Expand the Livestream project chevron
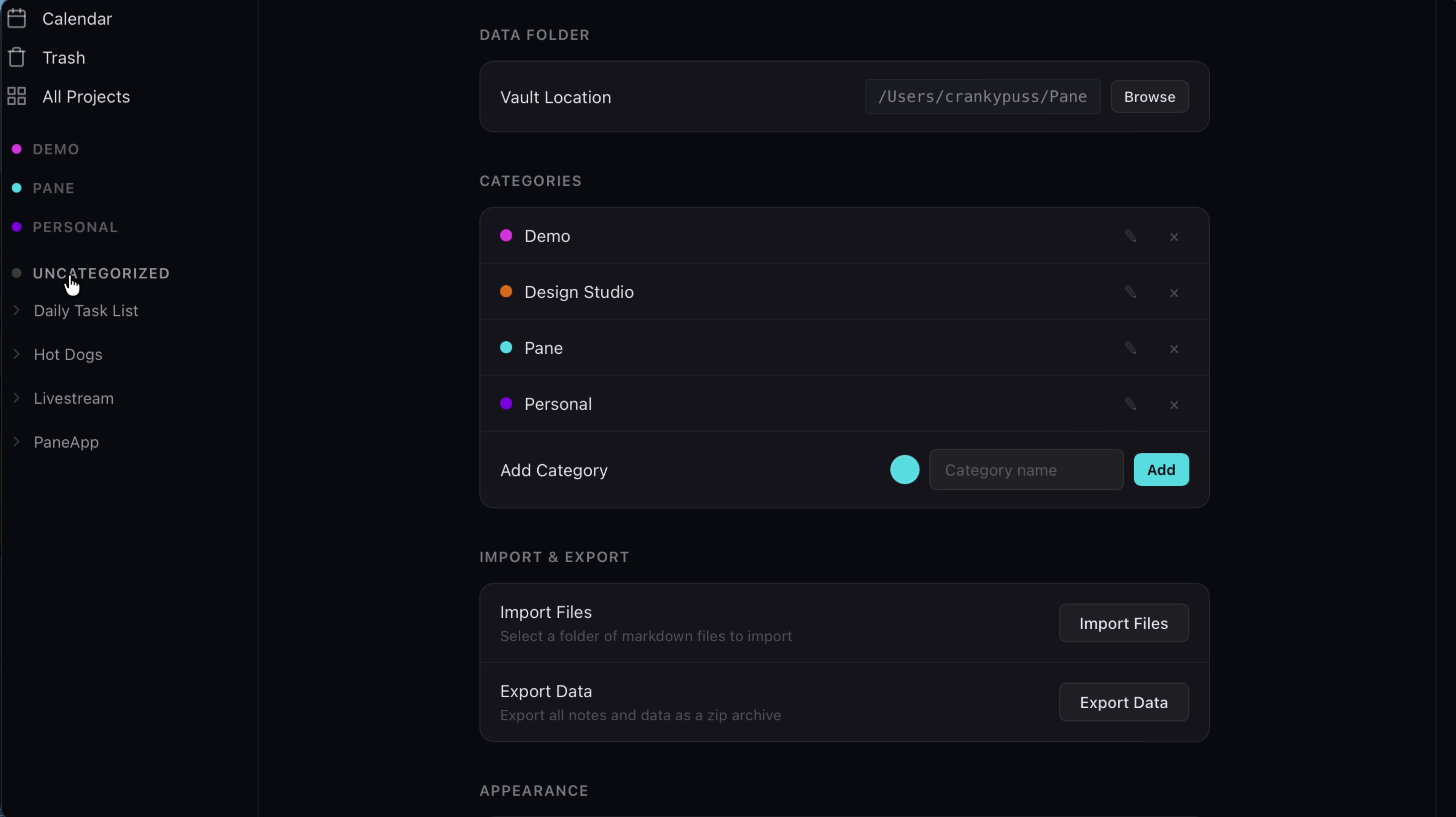 click(x=16, y=398)
